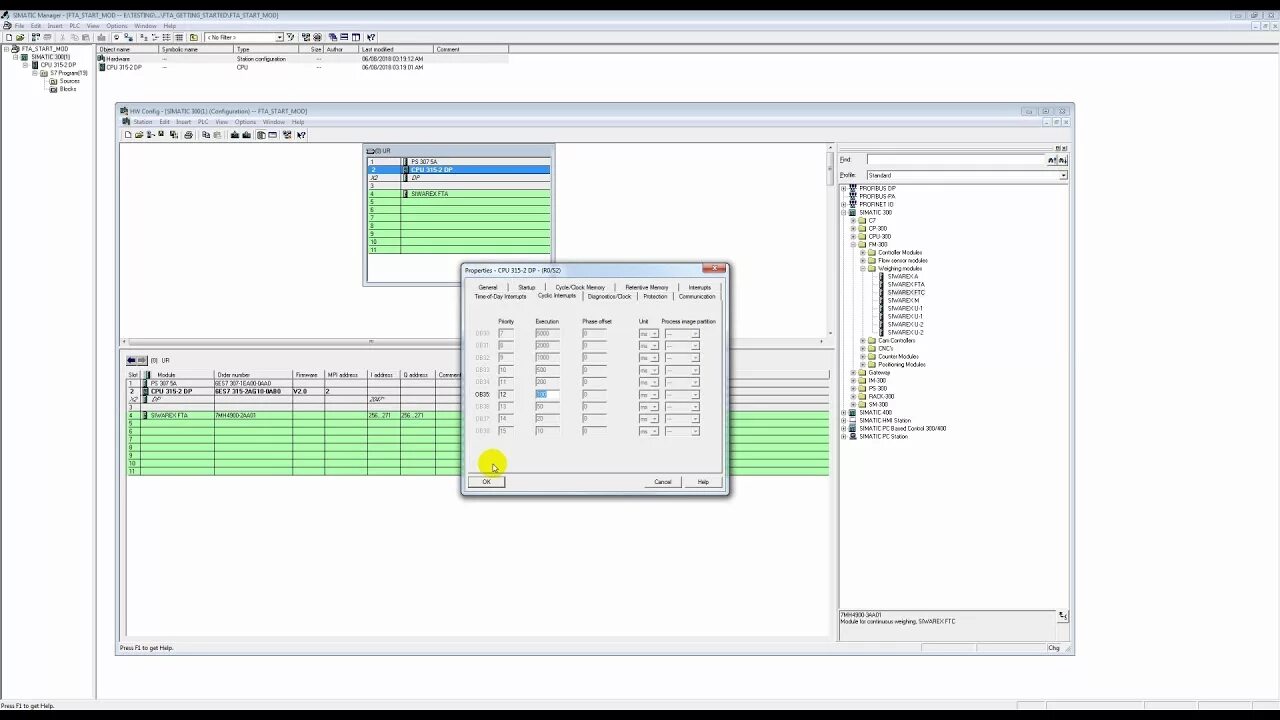Open the No Filter dropdown in SIMATIC Manager
Viewport: 1280px width, 720px height.
point(279,37)
